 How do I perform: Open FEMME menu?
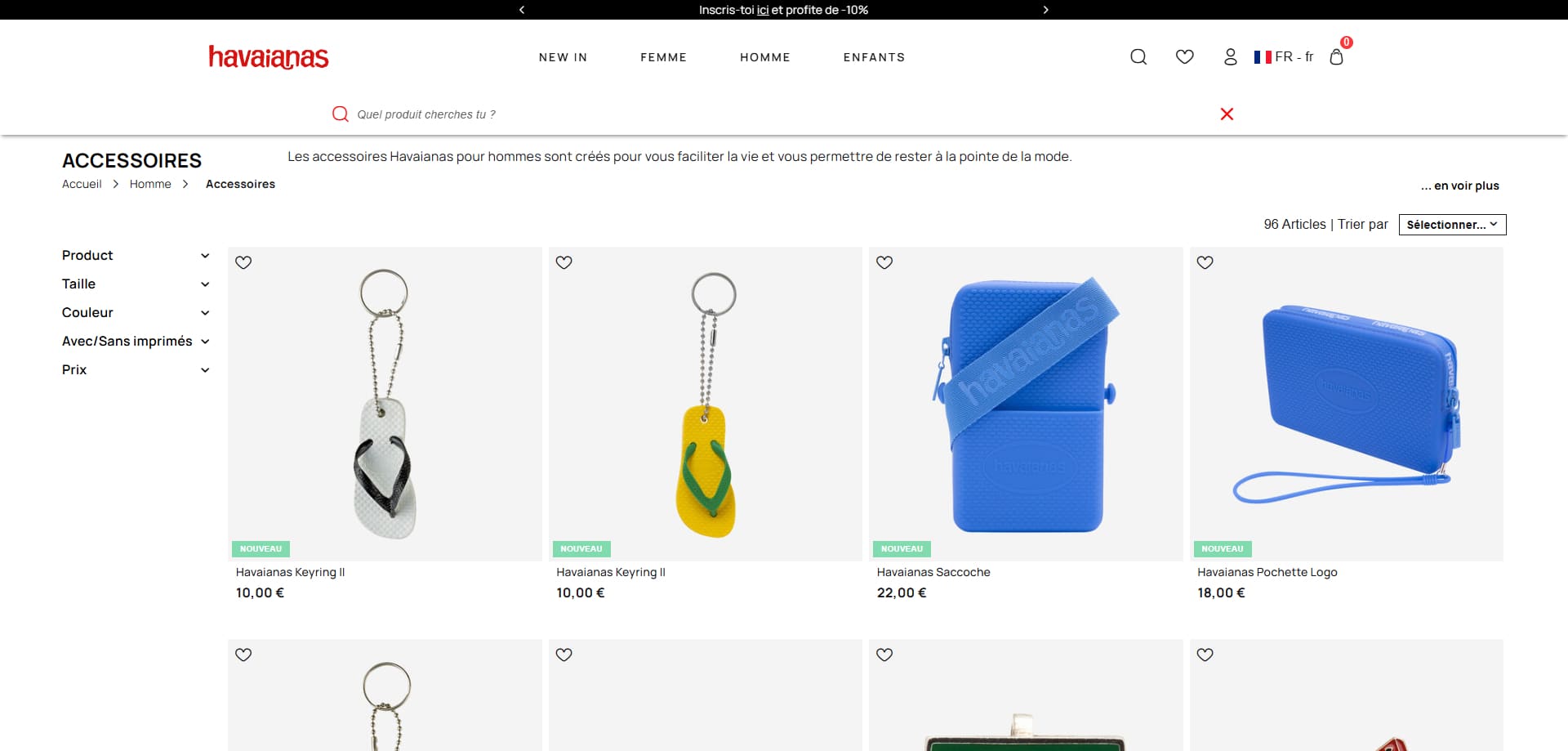pos(663,57)
